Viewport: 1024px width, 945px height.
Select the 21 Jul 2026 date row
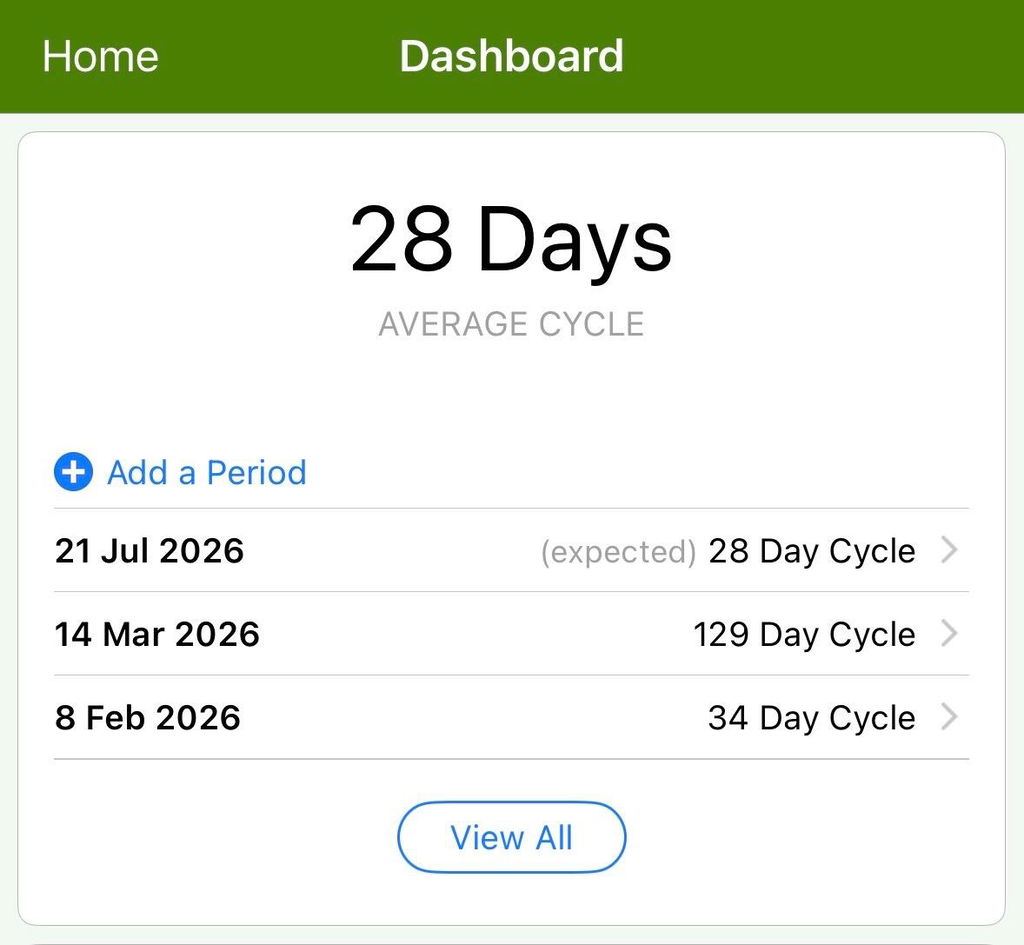click(511, 551)
